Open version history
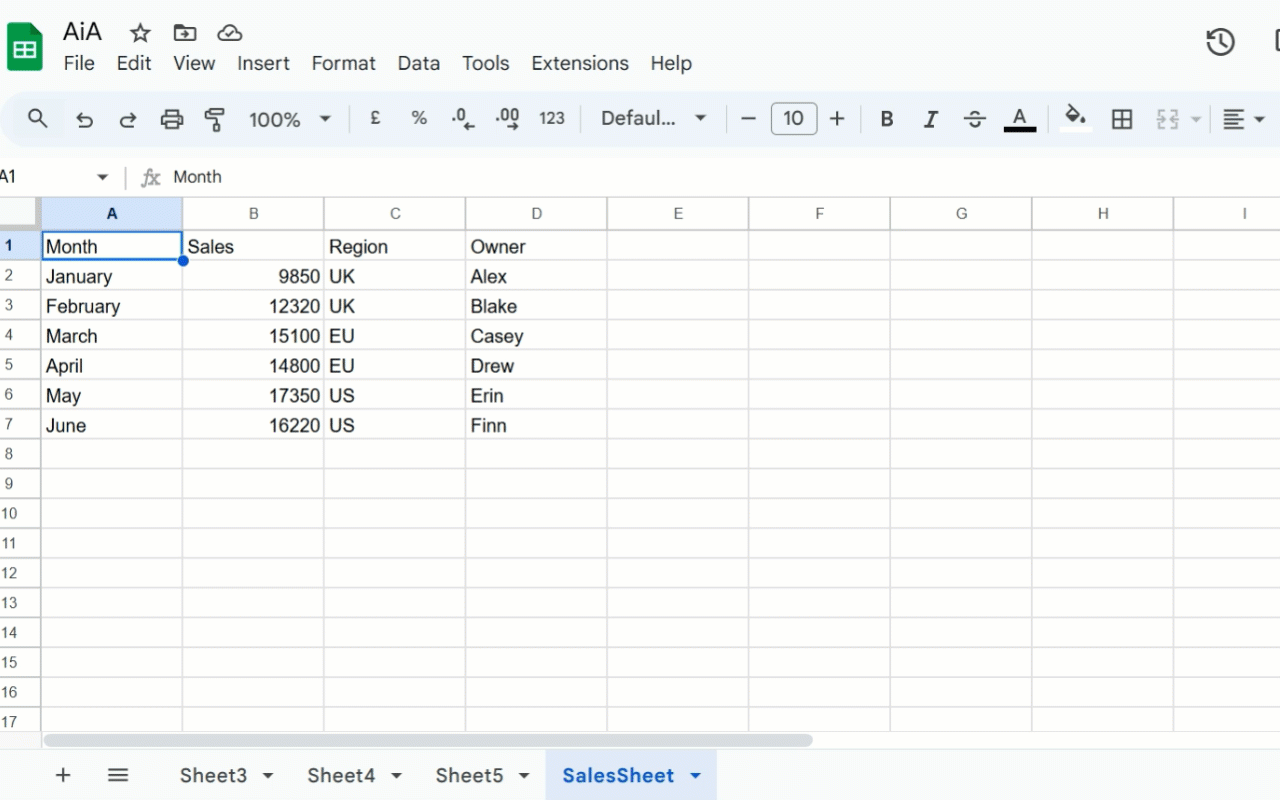 point(1219,42)
